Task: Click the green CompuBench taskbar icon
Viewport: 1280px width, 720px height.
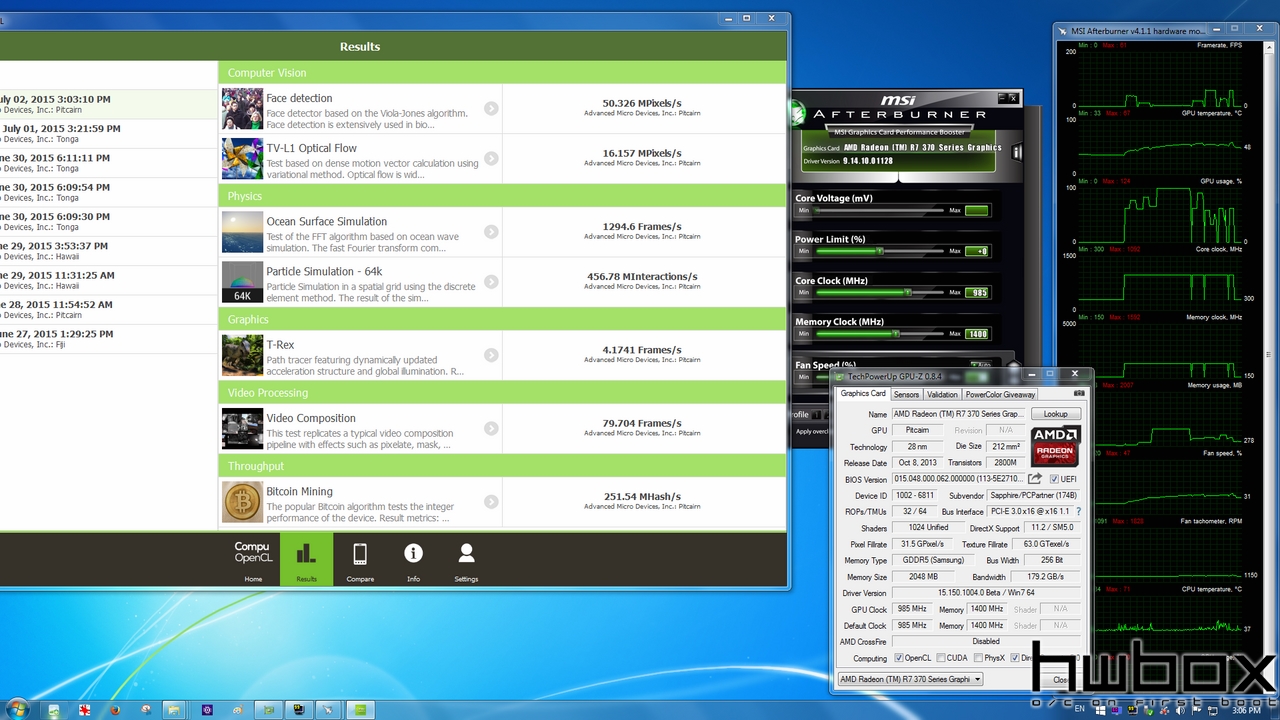Action: coord(360,709)
